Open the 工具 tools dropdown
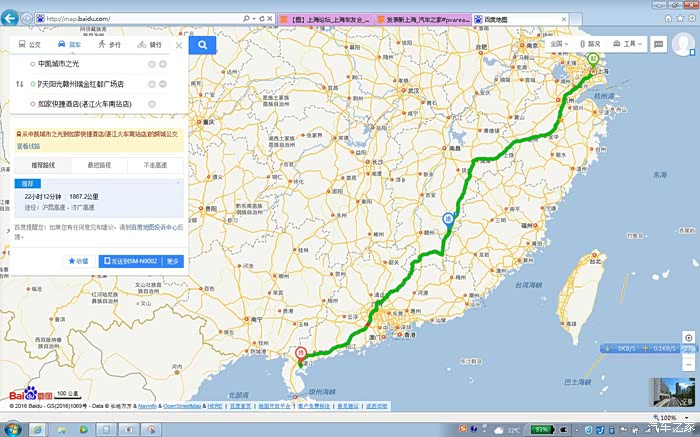 click(x=628, y=44)
